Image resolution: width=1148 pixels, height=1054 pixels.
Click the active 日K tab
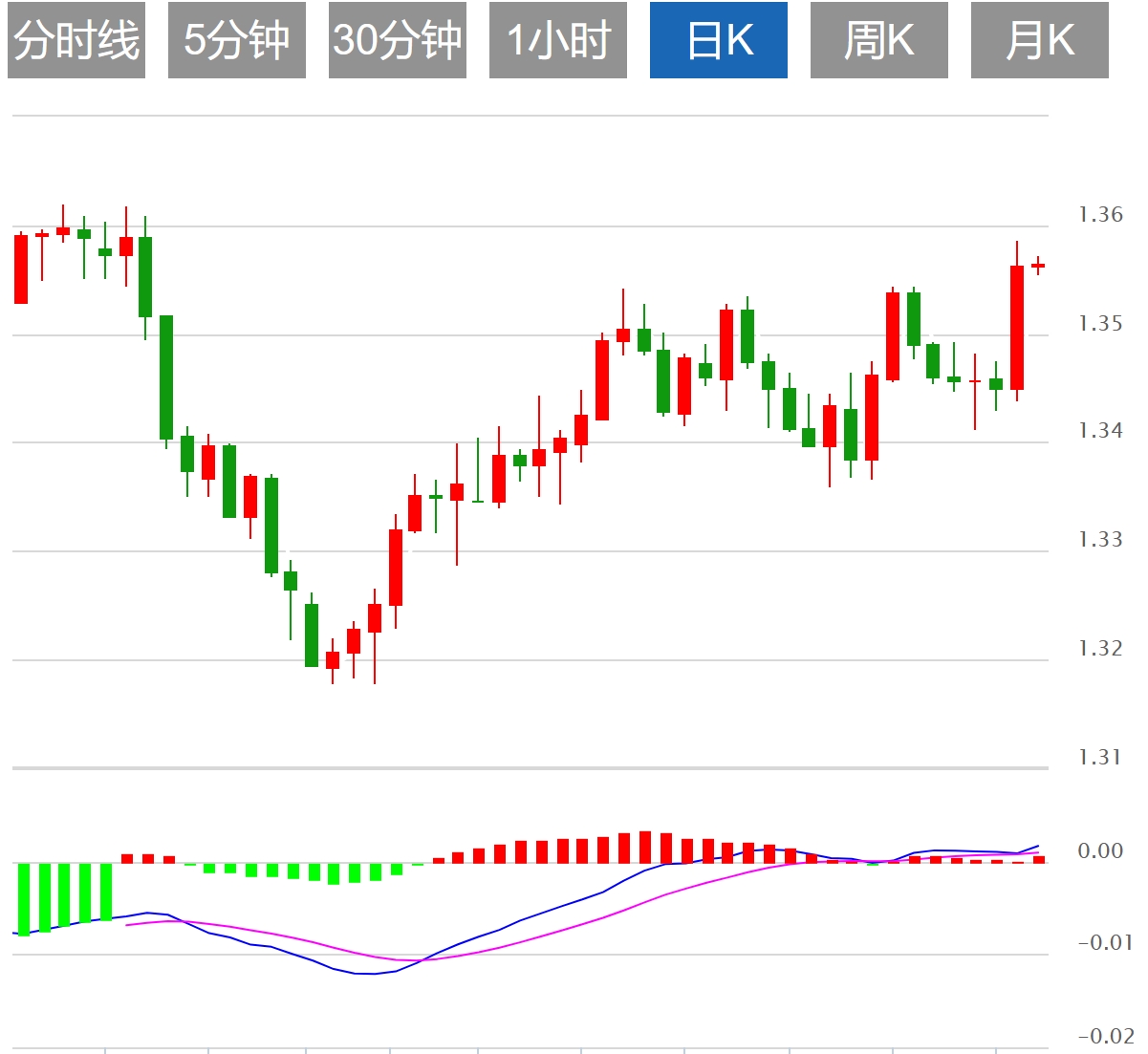719,40
